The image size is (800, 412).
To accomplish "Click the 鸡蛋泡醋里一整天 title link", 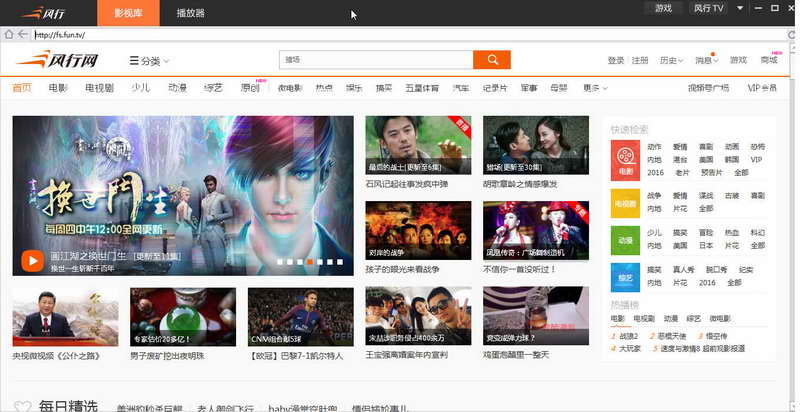I will (x=516, y=355).
